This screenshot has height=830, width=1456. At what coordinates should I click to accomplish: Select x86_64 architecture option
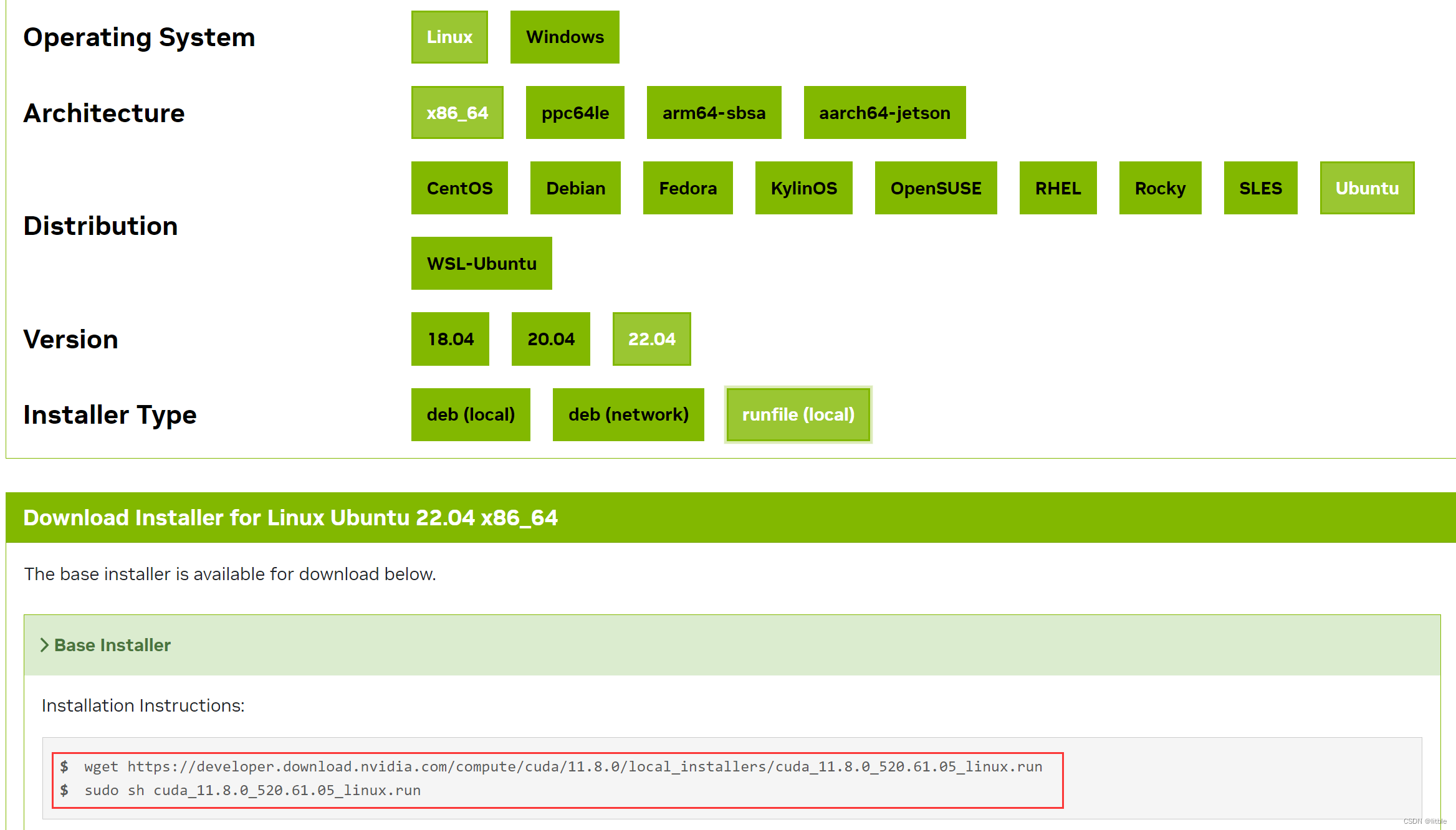point(457,113)
